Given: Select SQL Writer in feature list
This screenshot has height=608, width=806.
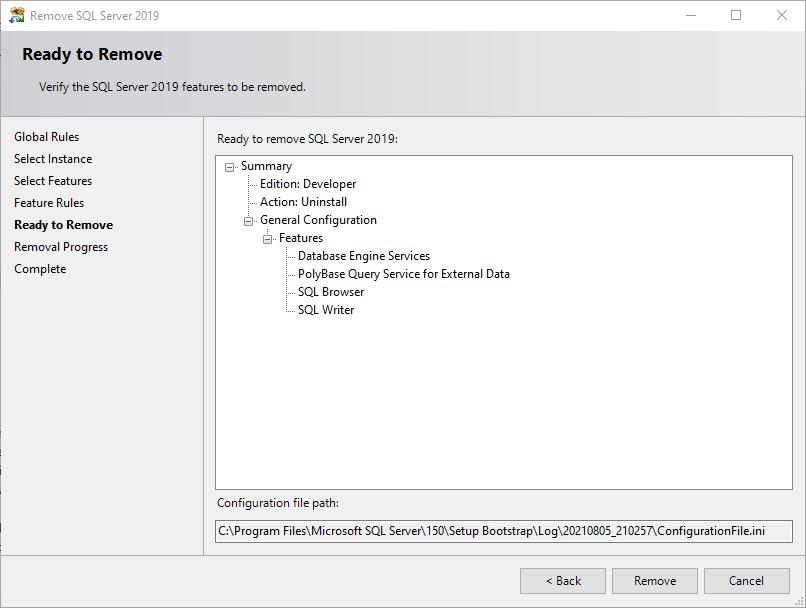Looking at the screenshot, I should tap(326, 310).
